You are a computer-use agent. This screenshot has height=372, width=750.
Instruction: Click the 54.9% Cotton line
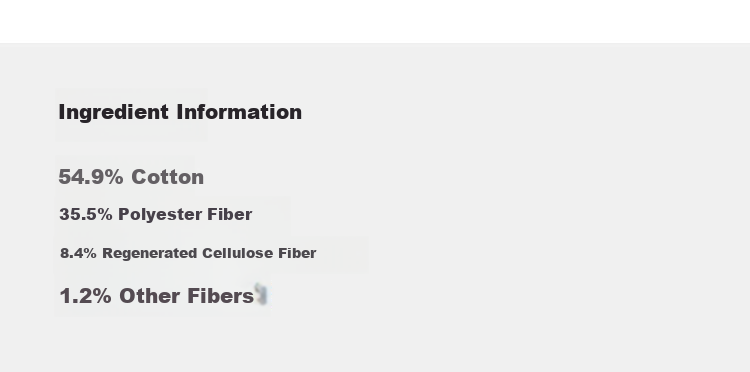tap(131, 177)
